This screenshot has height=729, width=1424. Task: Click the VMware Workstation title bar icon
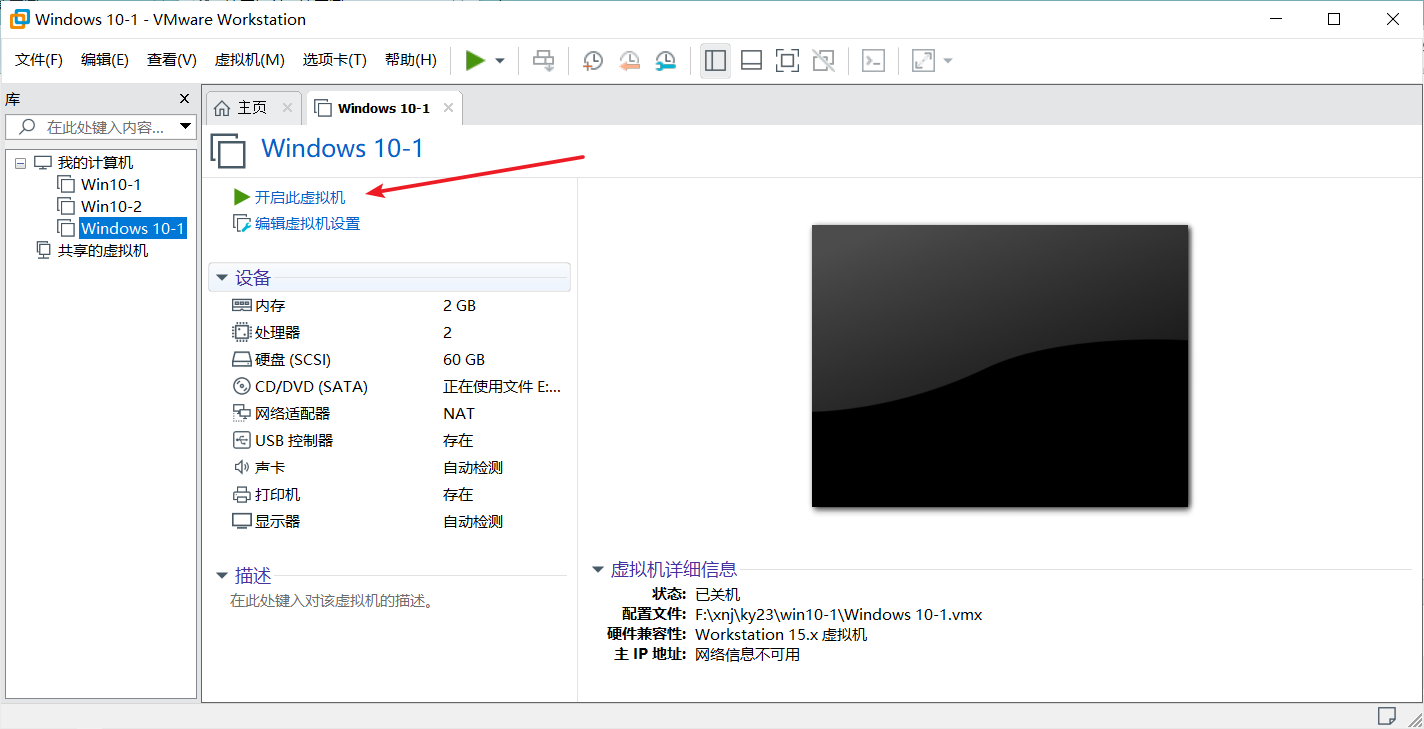click(19, 19)
